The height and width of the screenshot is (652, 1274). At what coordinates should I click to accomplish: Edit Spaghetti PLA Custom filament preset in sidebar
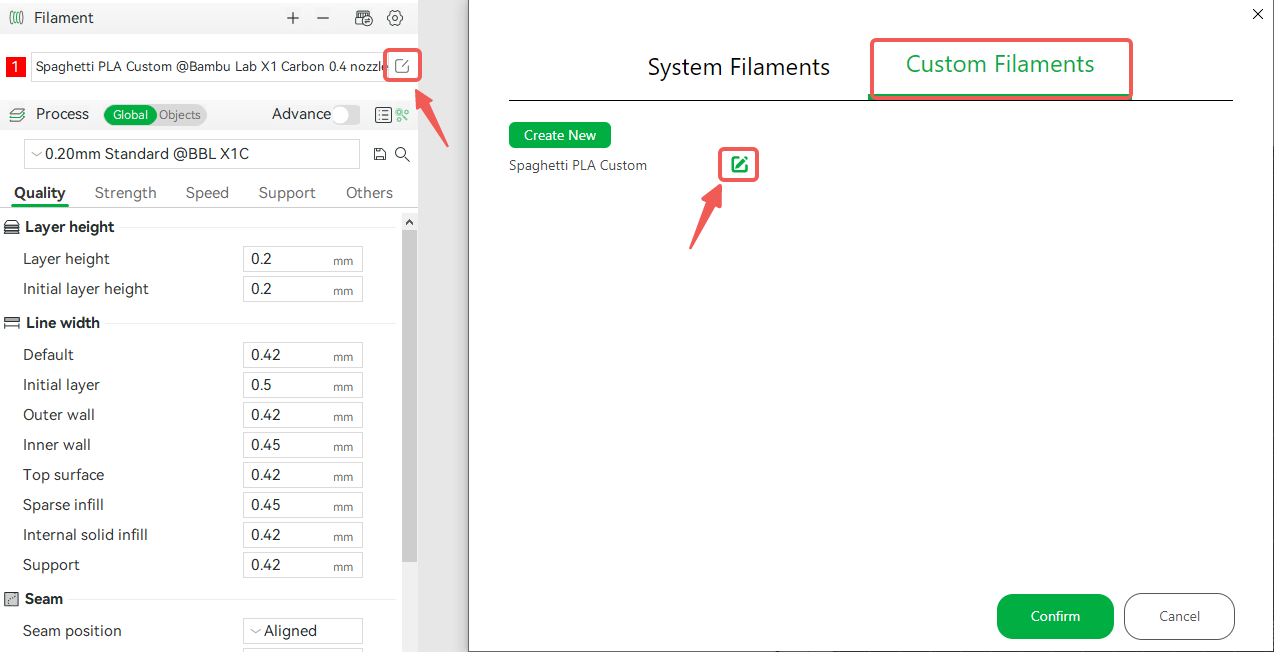click(x=402, y=66)
